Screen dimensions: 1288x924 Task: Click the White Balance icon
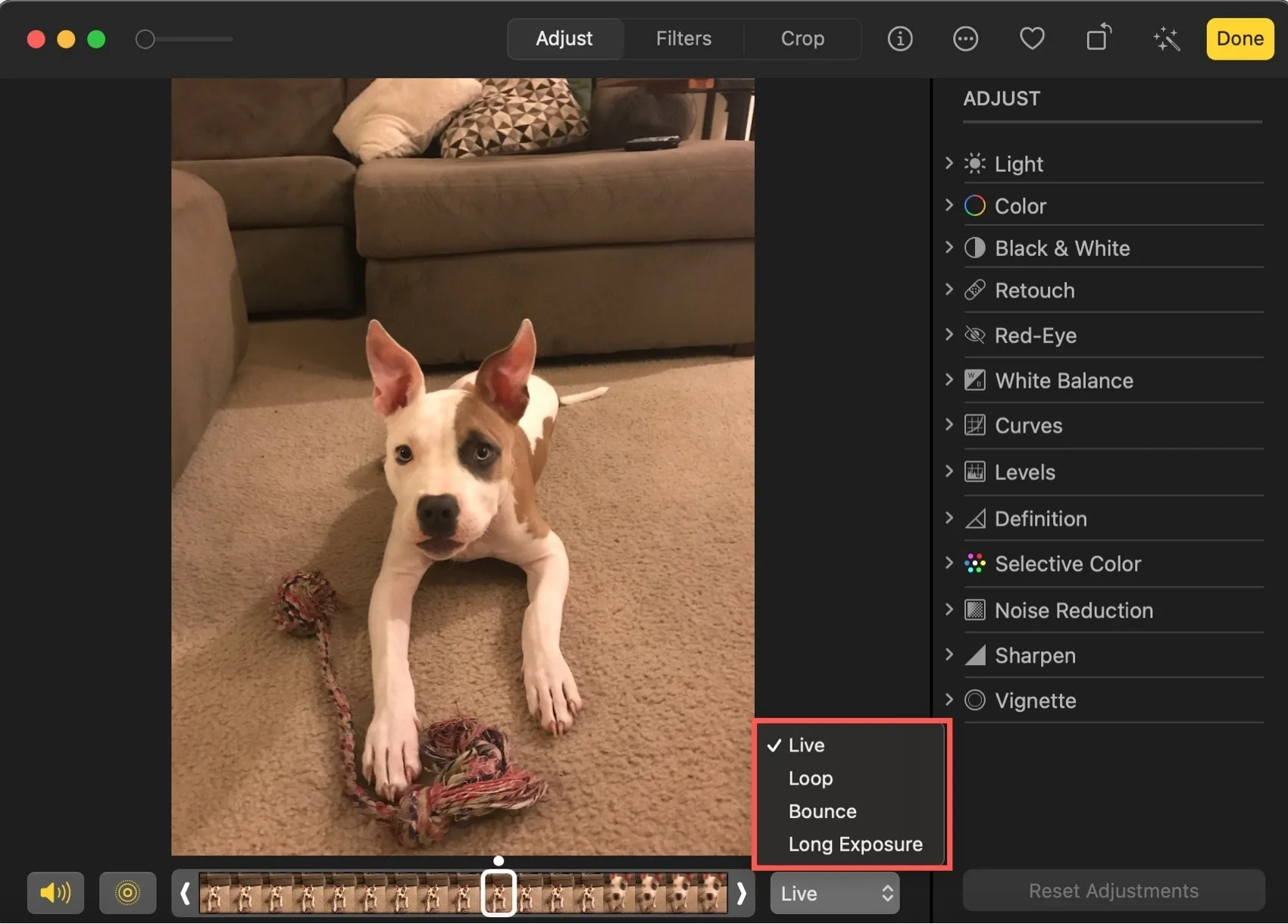pos(974,380)
